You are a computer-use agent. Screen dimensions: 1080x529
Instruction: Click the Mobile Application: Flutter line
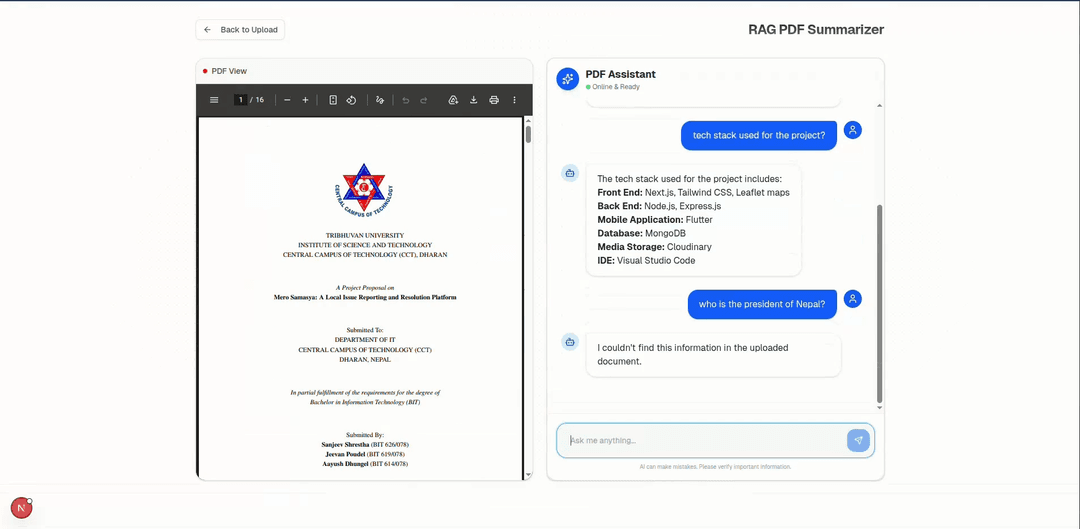[655, 220]
